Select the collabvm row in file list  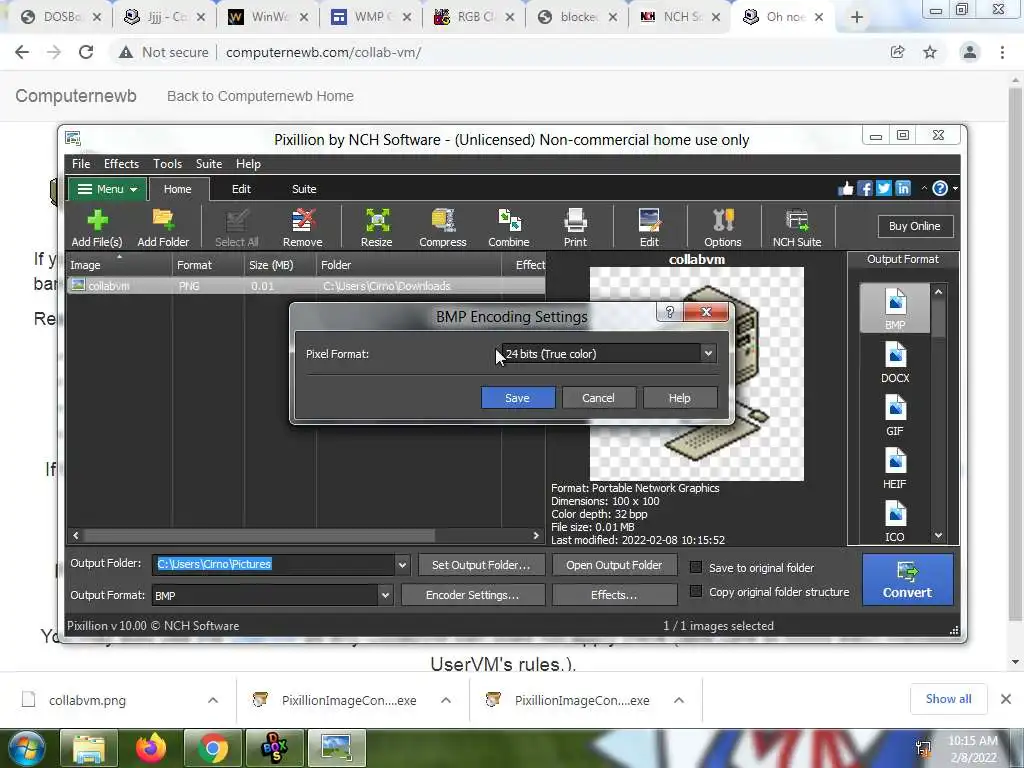click(x=306, y=285)
